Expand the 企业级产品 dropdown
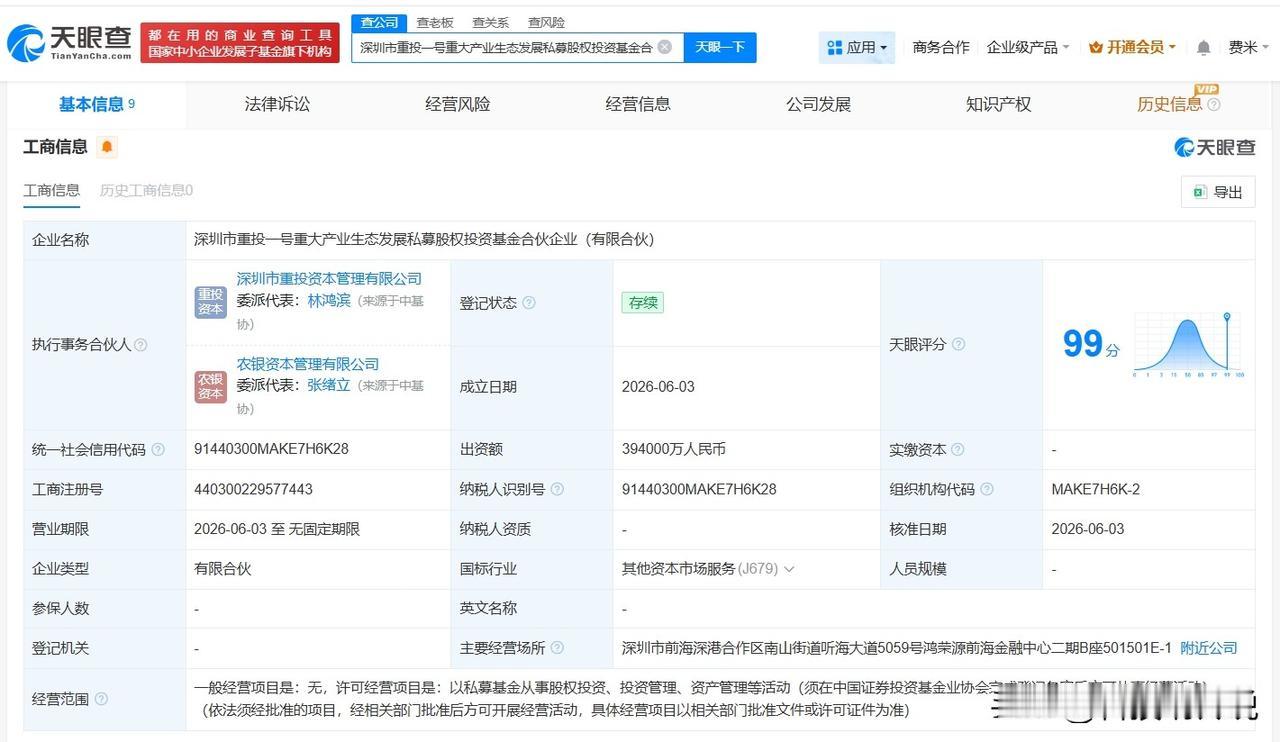 [x=1028, y=47]
